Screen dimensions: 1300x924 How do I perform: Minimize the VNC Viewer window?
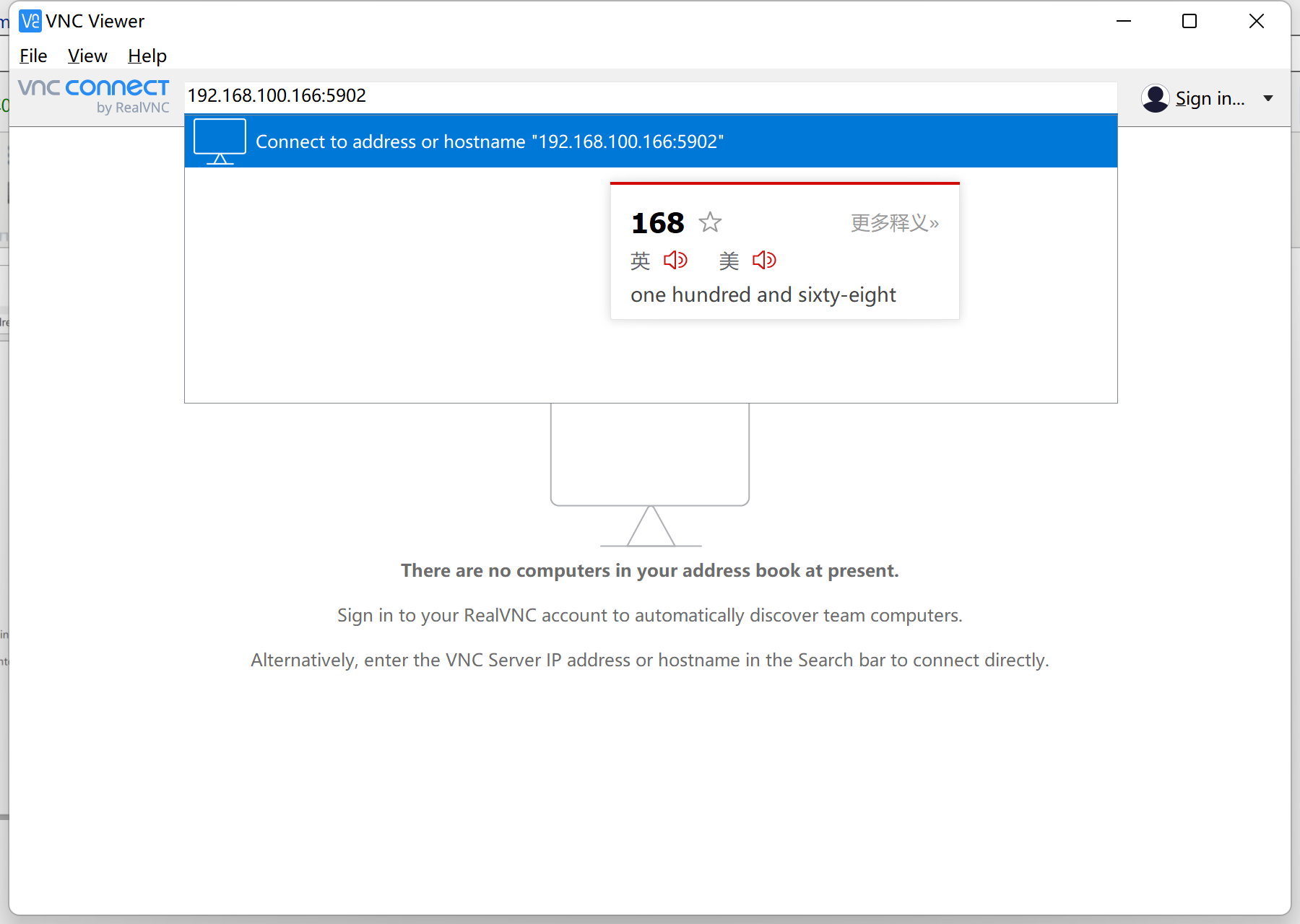pyautogui.click(x=1124, y=22)
